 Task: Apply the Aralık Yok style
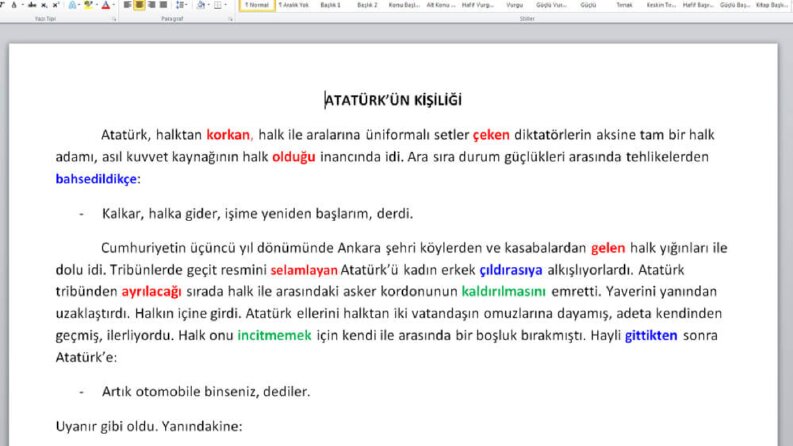pyautogui.click(x=293, y=5)
